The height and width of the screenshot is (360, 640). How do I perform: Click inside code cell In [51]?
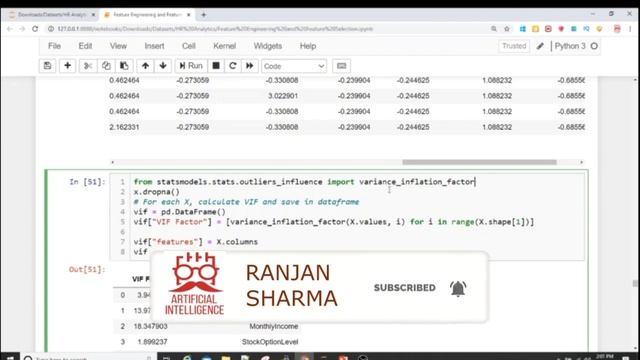347,217
